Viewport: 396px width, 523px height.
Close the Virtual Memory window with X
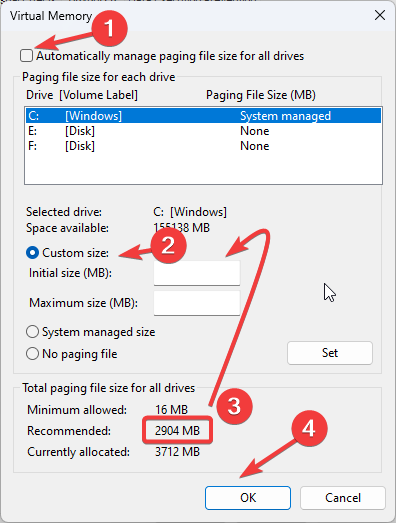[x=380, y=15]
